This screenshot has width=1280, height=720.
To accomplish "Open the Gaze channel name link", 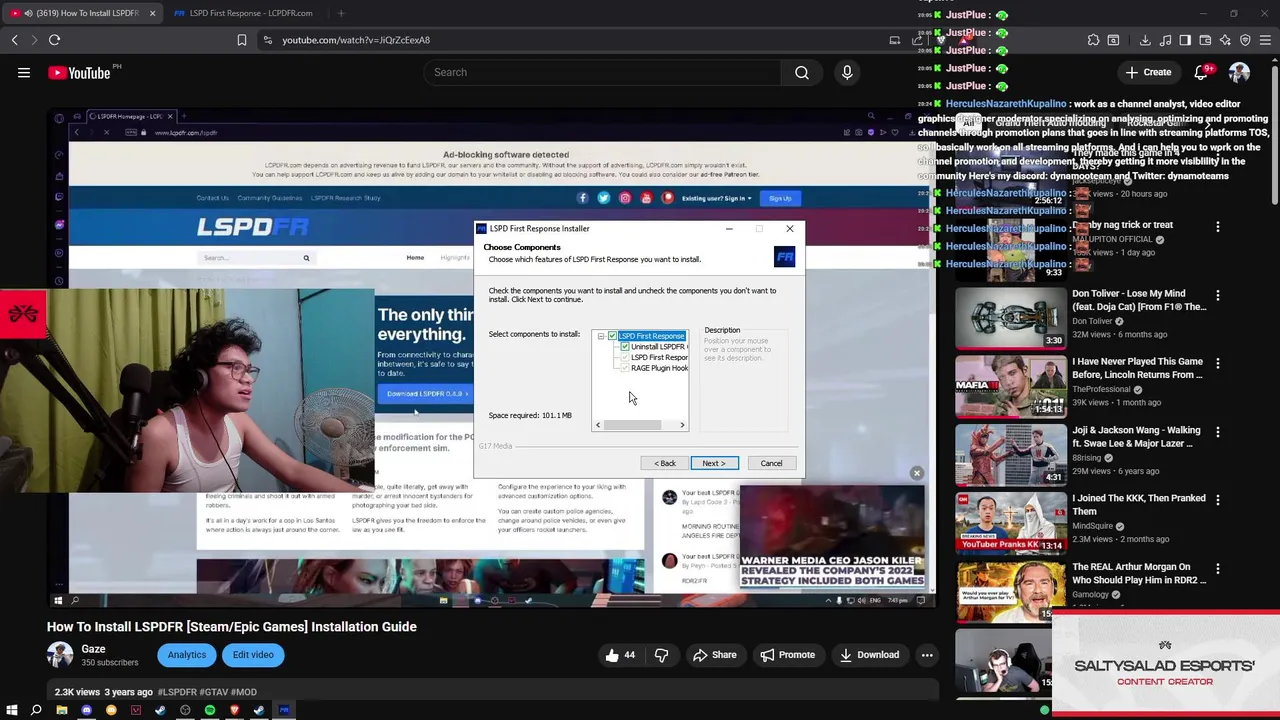I will [x=93, y=649].
